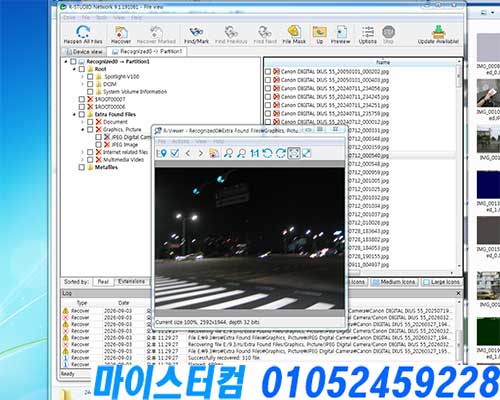The image size is (500, 400).
Task: Check the Recognized0 Partition1 root checkbox
Action: [73, 62]
